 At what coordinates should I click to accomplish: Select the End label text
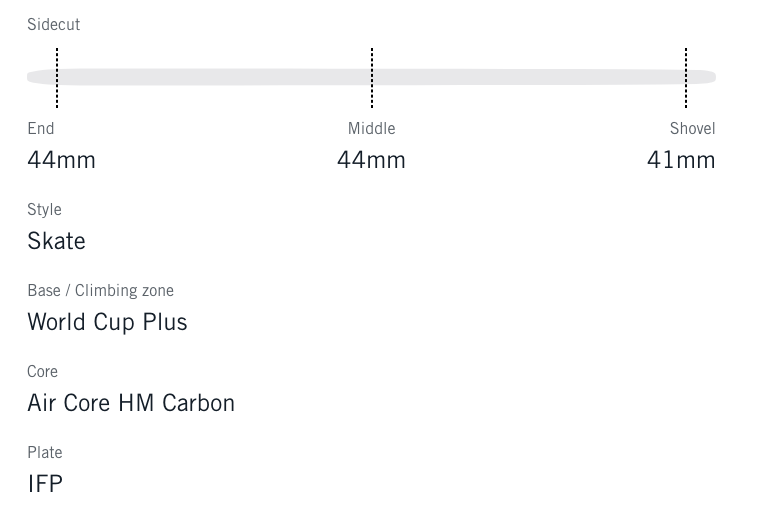(41, 128)
